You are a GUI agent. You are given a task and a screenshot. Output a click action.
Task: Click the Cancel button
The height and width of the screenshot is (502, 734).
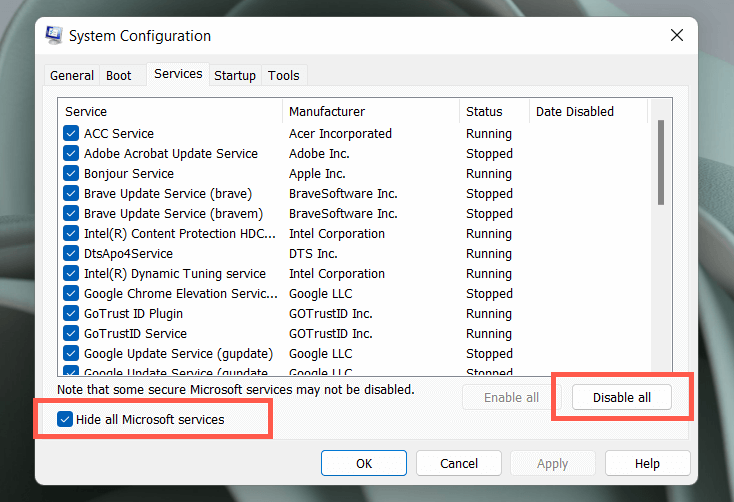coord(459,463)
